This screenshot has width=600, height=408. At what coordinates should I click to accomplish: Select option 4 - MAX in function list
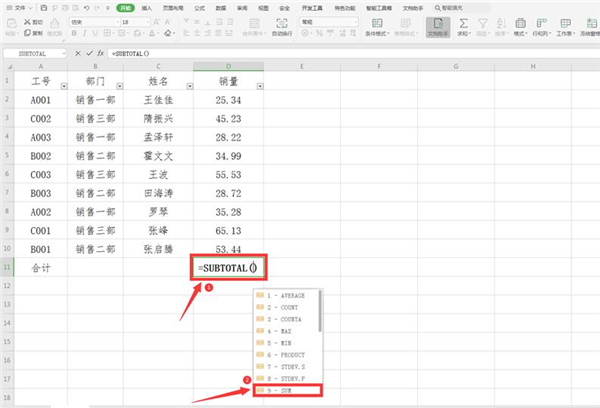click(286, 331)
